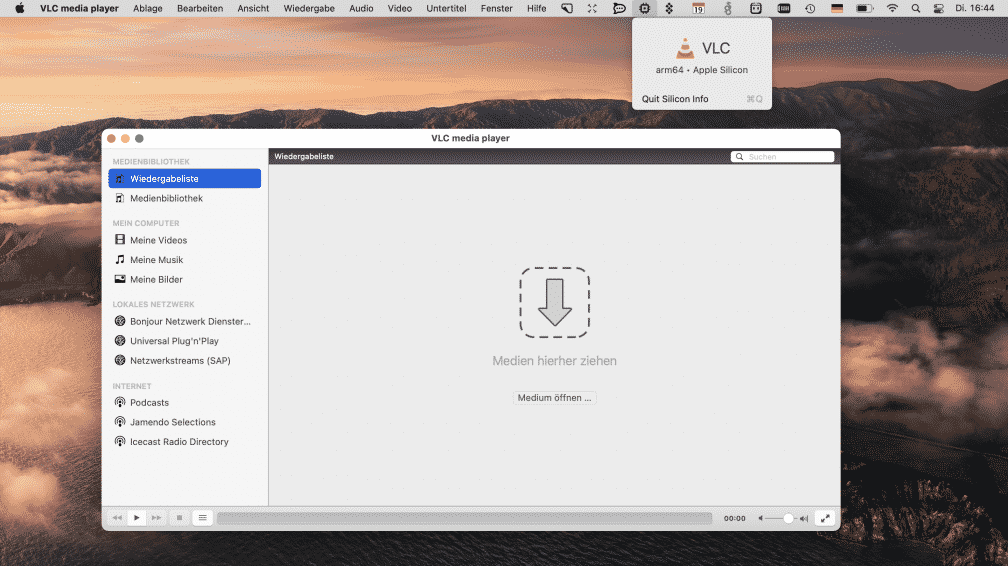Open Spotlight search magnifier icon
Image resolution: width=1008 pixels, height=566 pixels.
click(915, 8)
